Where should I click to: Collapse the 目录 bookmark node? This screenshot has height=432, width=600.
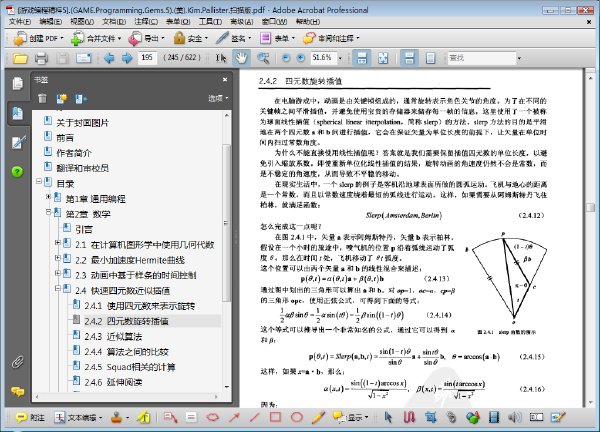pos(39,181)
